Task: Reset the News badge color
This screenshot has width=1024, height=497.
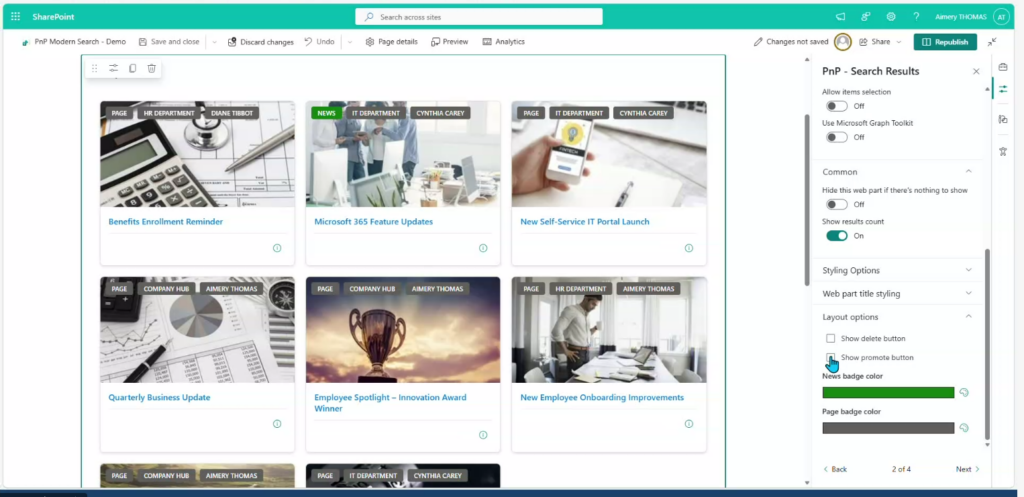Action: pyautogui.click(x=964, y=393)
